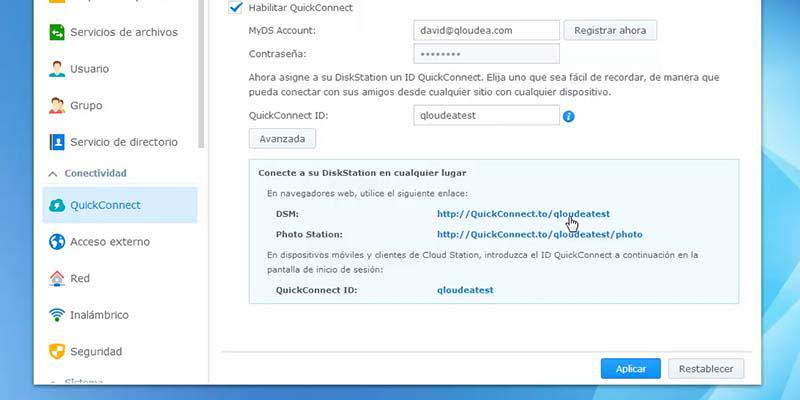Uncheck Habilitar QuickConnect checkbox
Screen dimensions: 800x400
pos(235,8)
